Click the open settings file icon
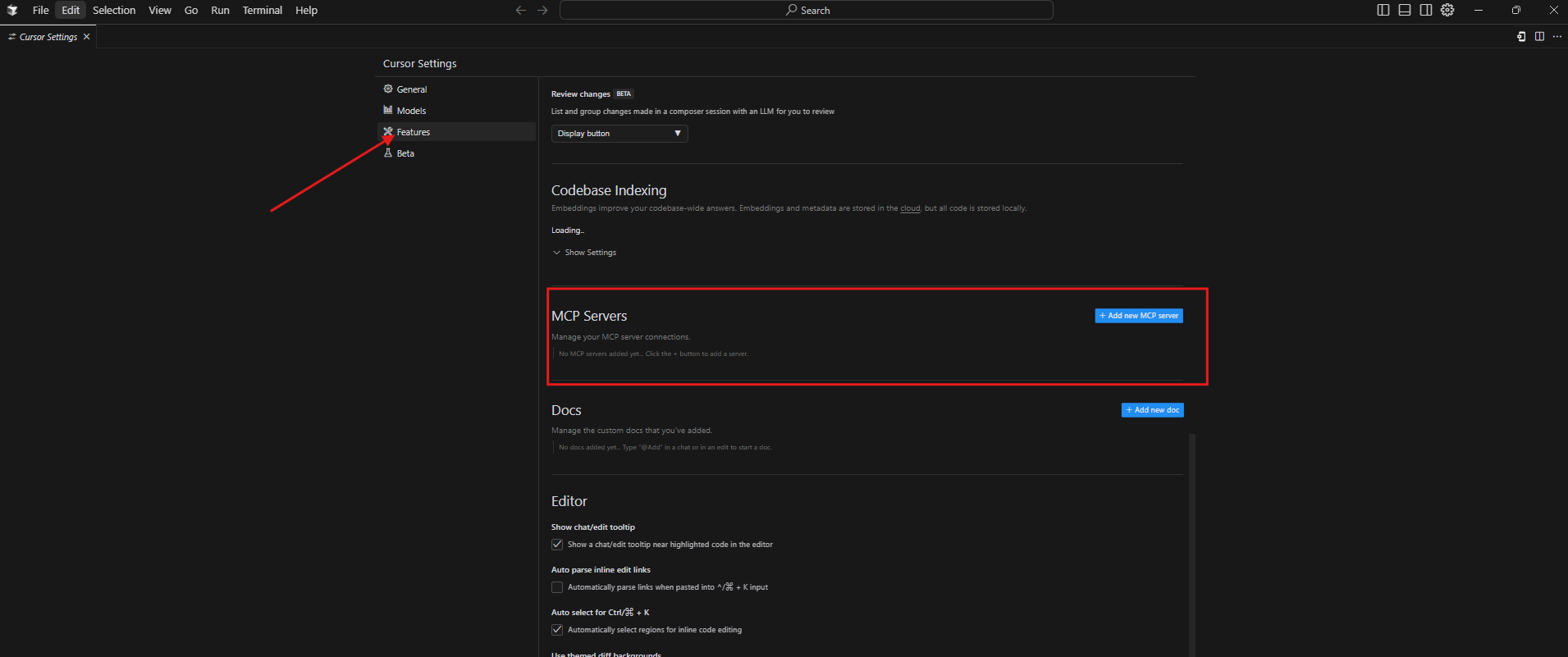1568x657 pixels. click(x=1521, y=36)
